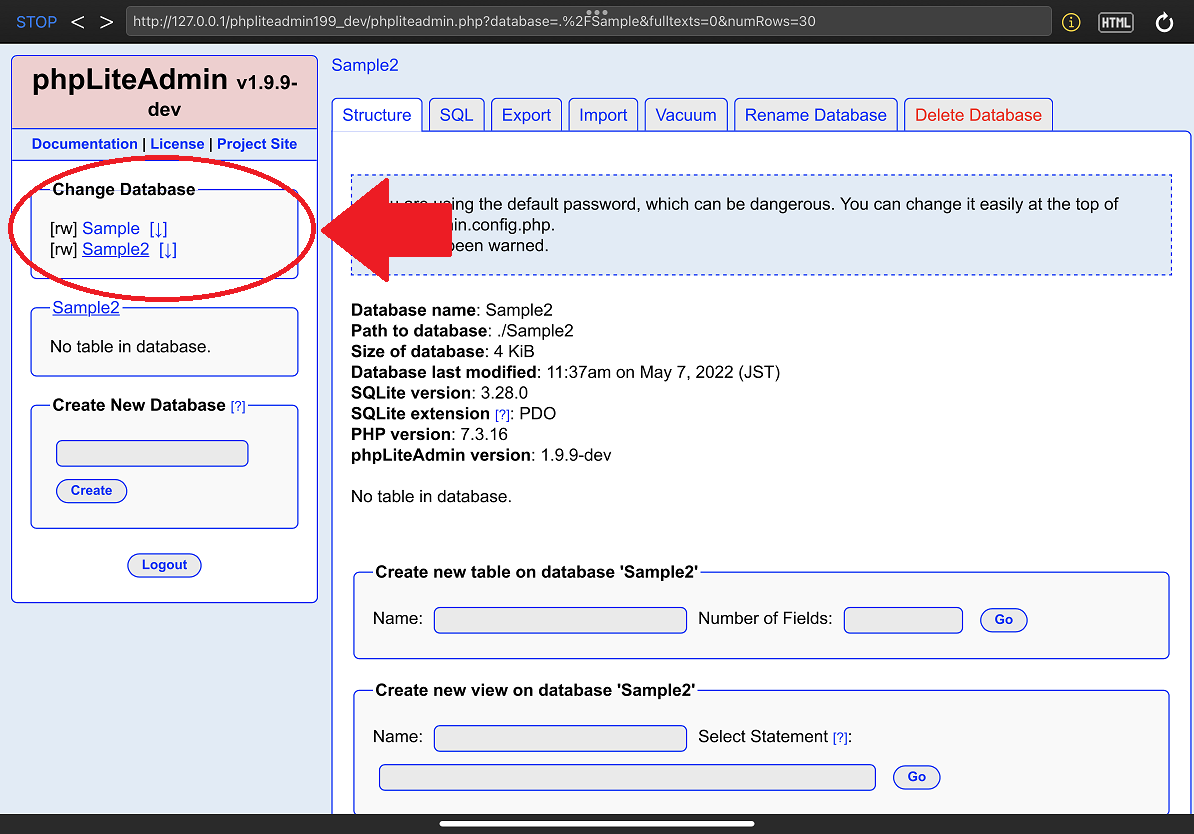Viewport: 1194px width, 834px height.
Task: Go back with the left arrow button
Action: click(x=78, y=22)
